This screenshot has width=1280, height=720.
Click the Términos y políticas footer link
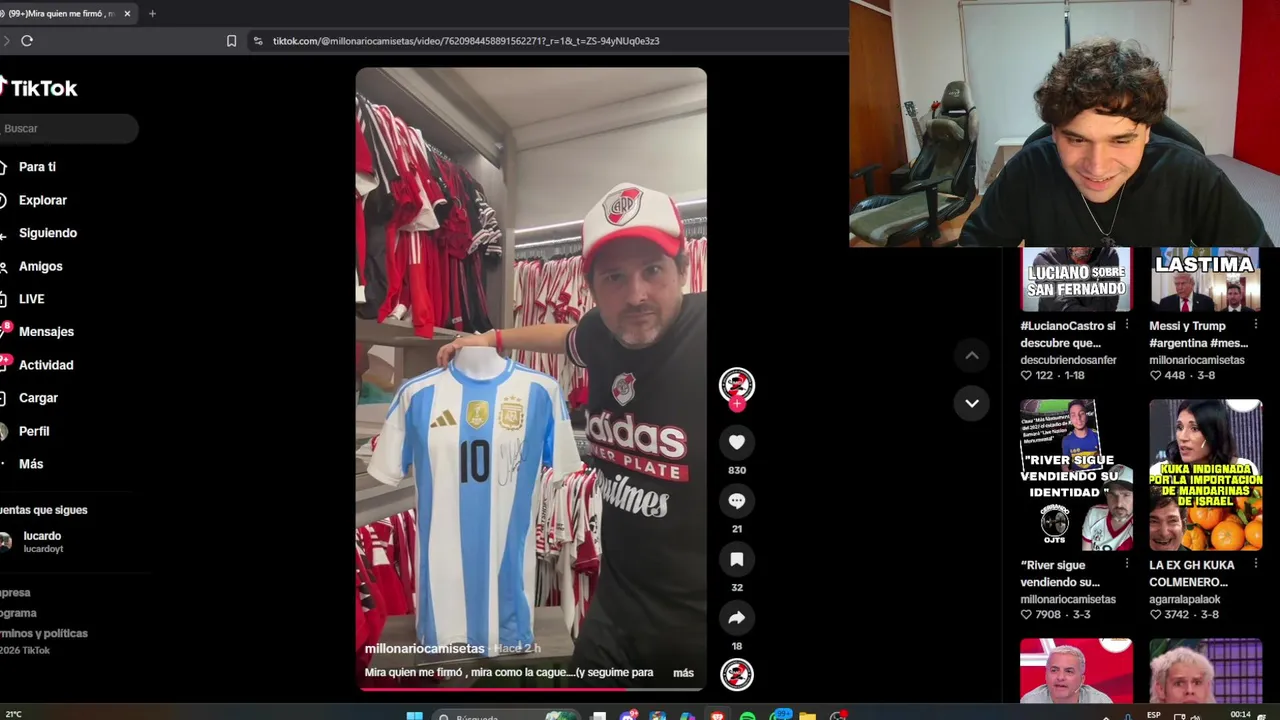point(44,633)
